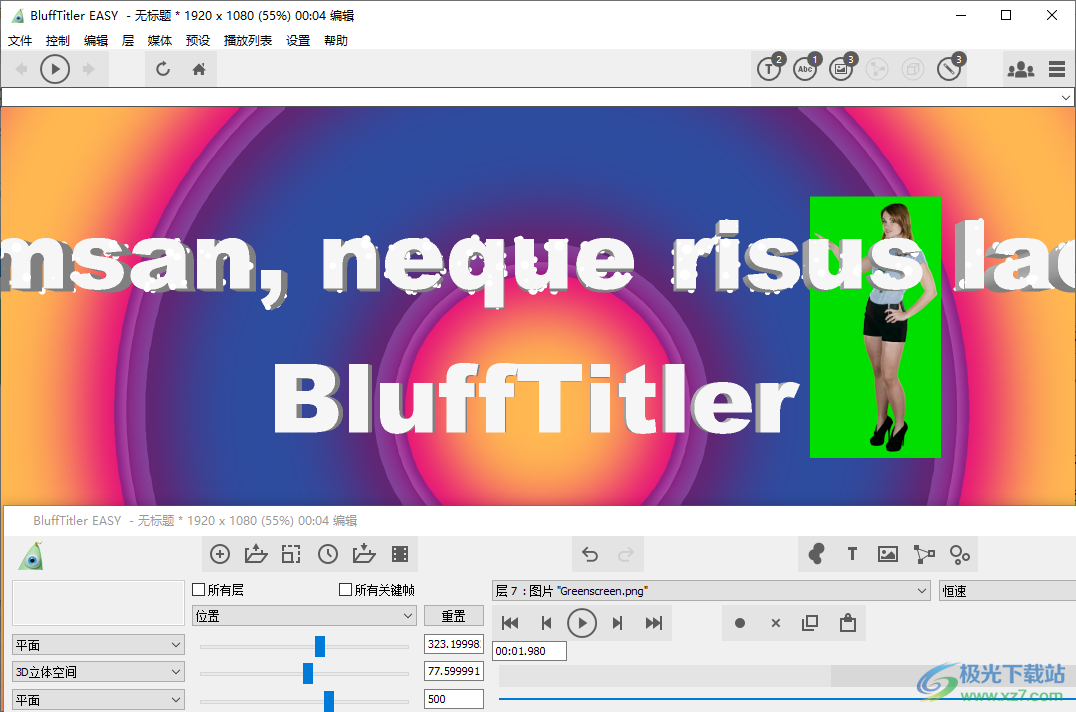Viewport: 1076px width, 712px height.
Task: Add a picture layer with image icon
Action: click(888, 554)
